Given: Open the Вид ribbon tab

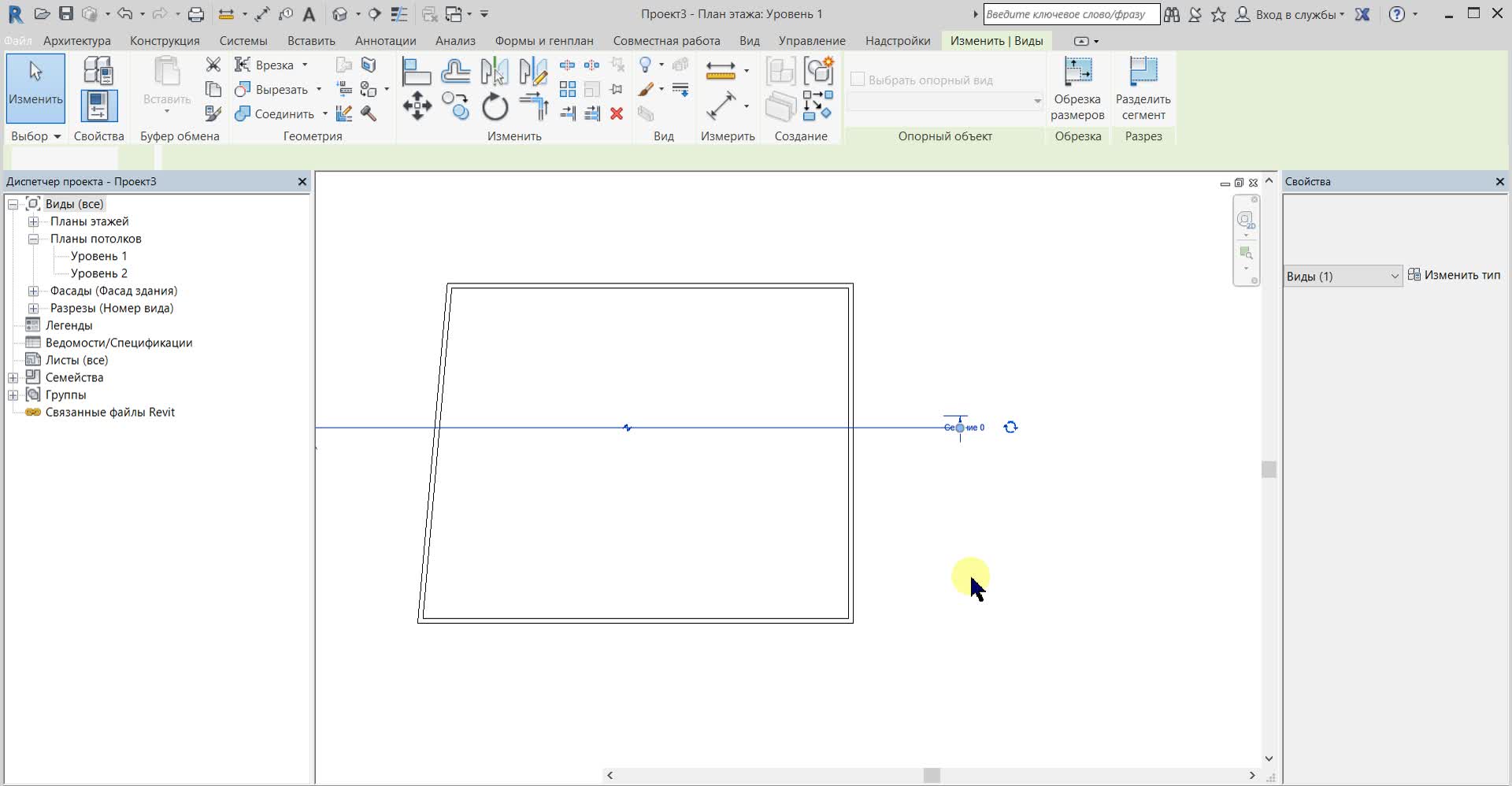Looking at the screenshot, I should (750, 40).
